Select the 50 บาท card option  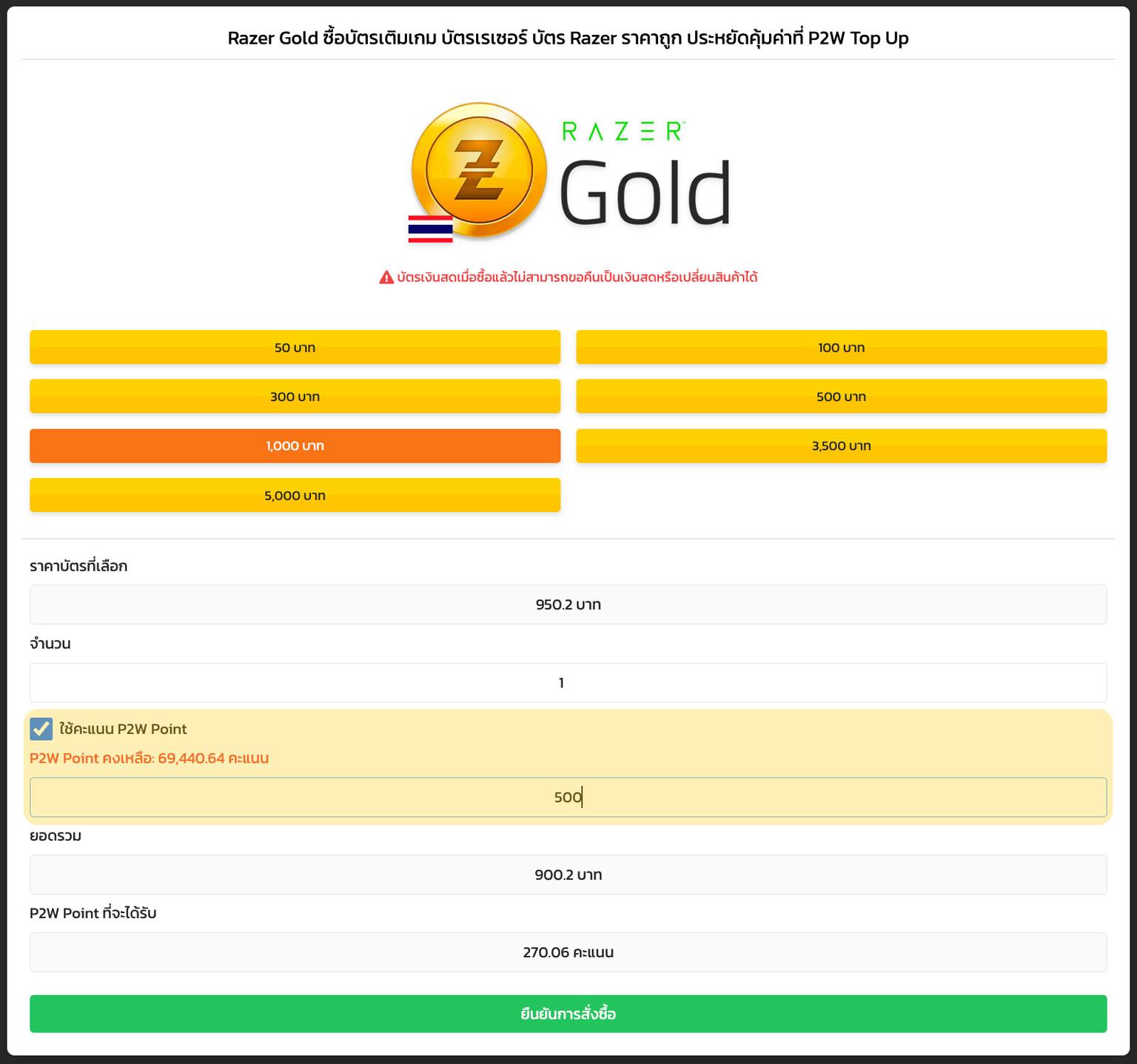click(x=295, y=347)
